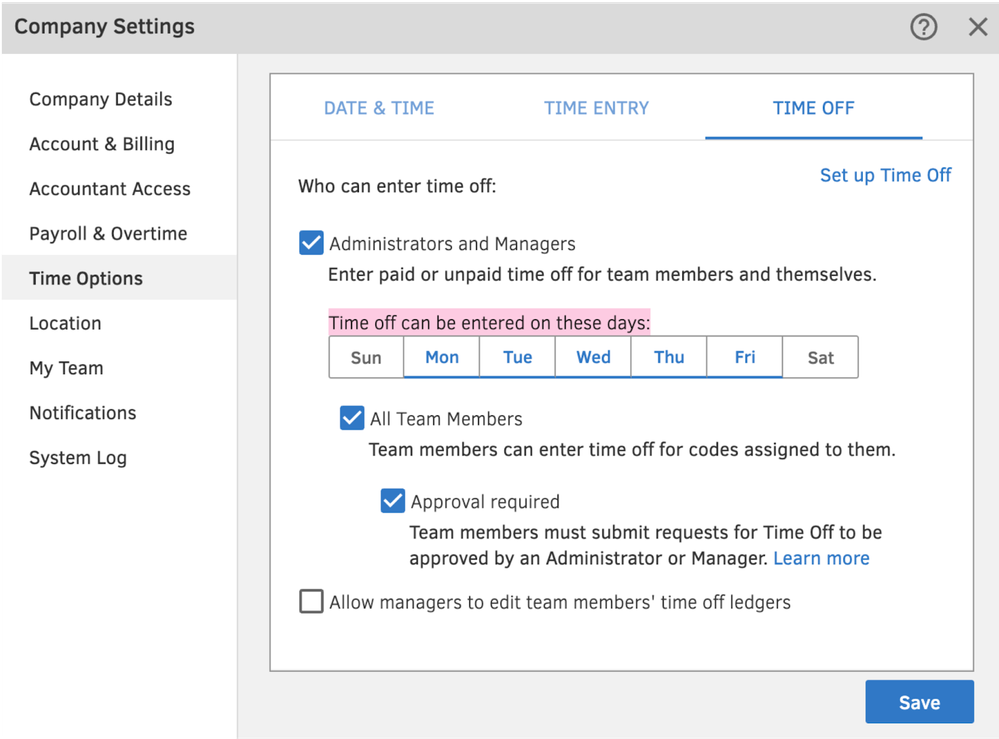Viewport: 999px width, 739px height.
Task: Follow the Set up Time Off link
Action: pyautogui.click(x=885, y=175)
